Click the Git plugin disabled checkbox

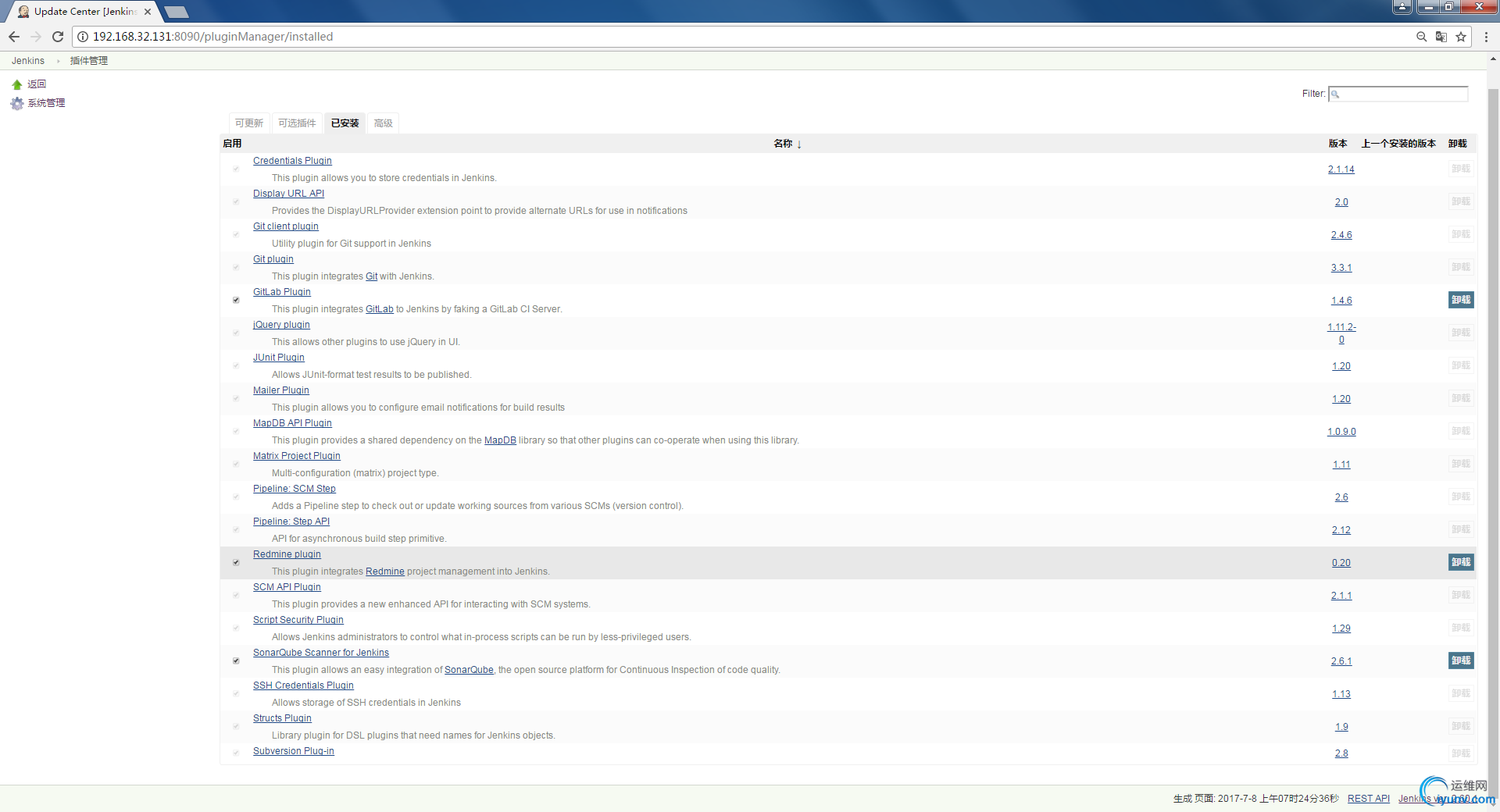coord(236,267)
